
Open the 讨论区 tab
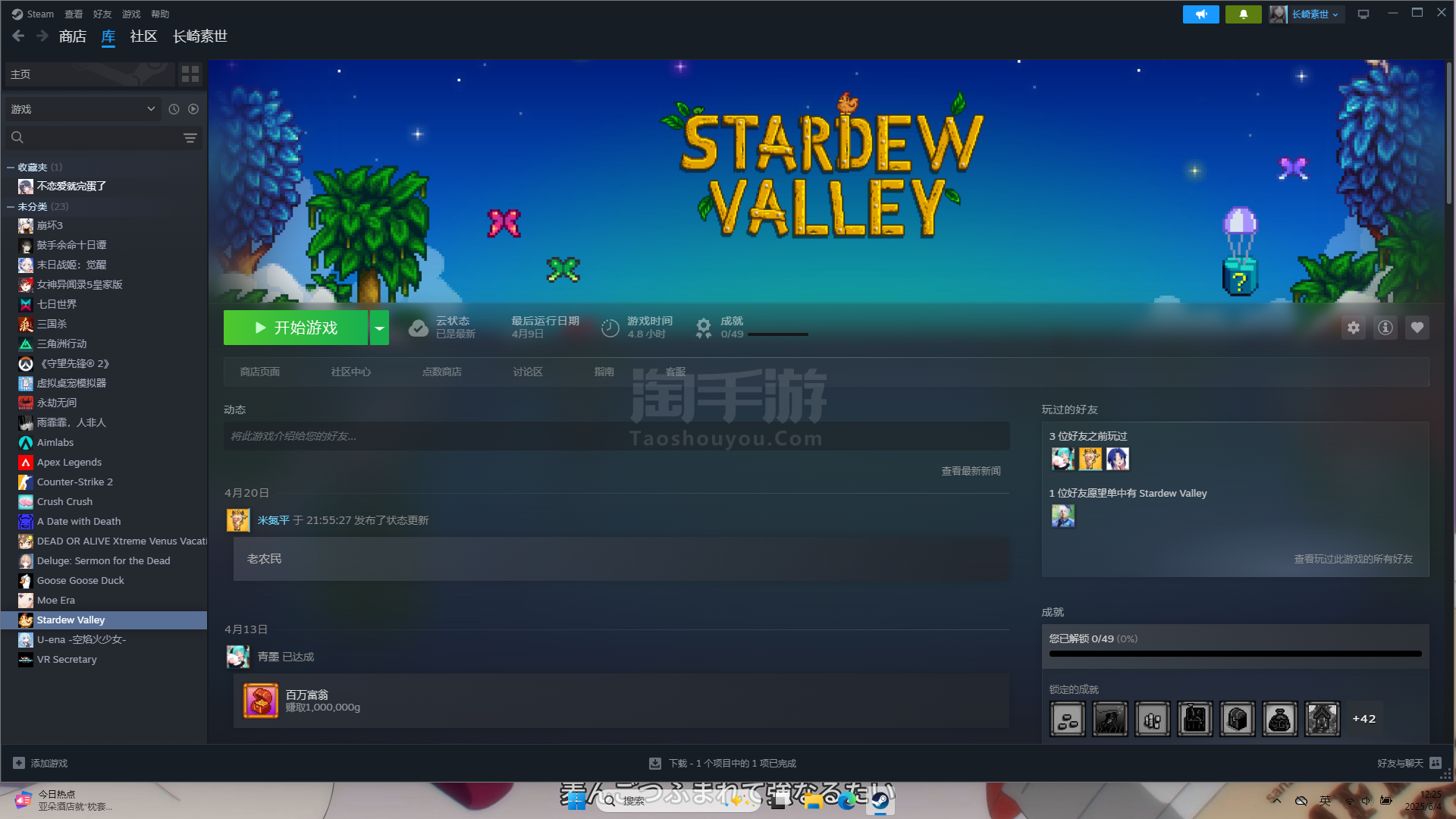pos(528,372)
